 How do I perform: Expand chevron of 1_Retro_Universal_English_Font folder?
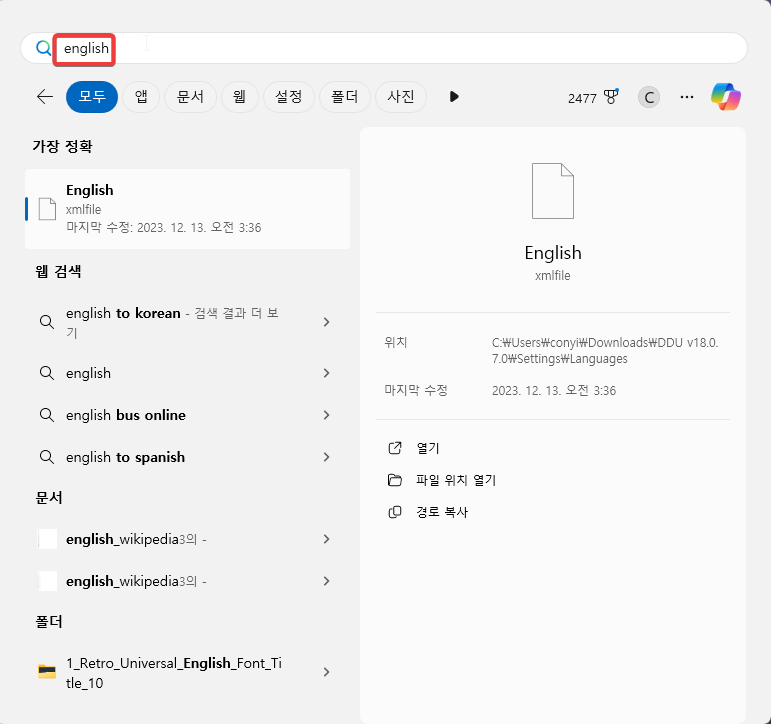pyautogui.click(x=326, y=672)
